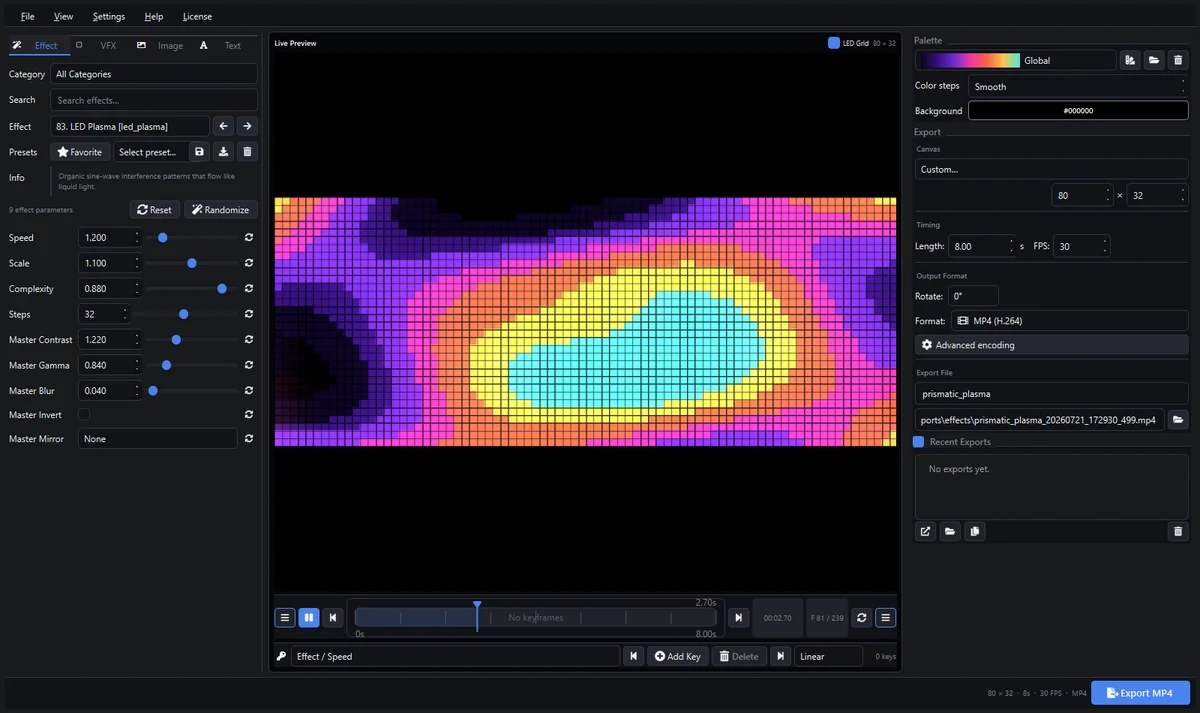Pause the live preview playback
Viewport: 1200px width, 713px height.
309,618
